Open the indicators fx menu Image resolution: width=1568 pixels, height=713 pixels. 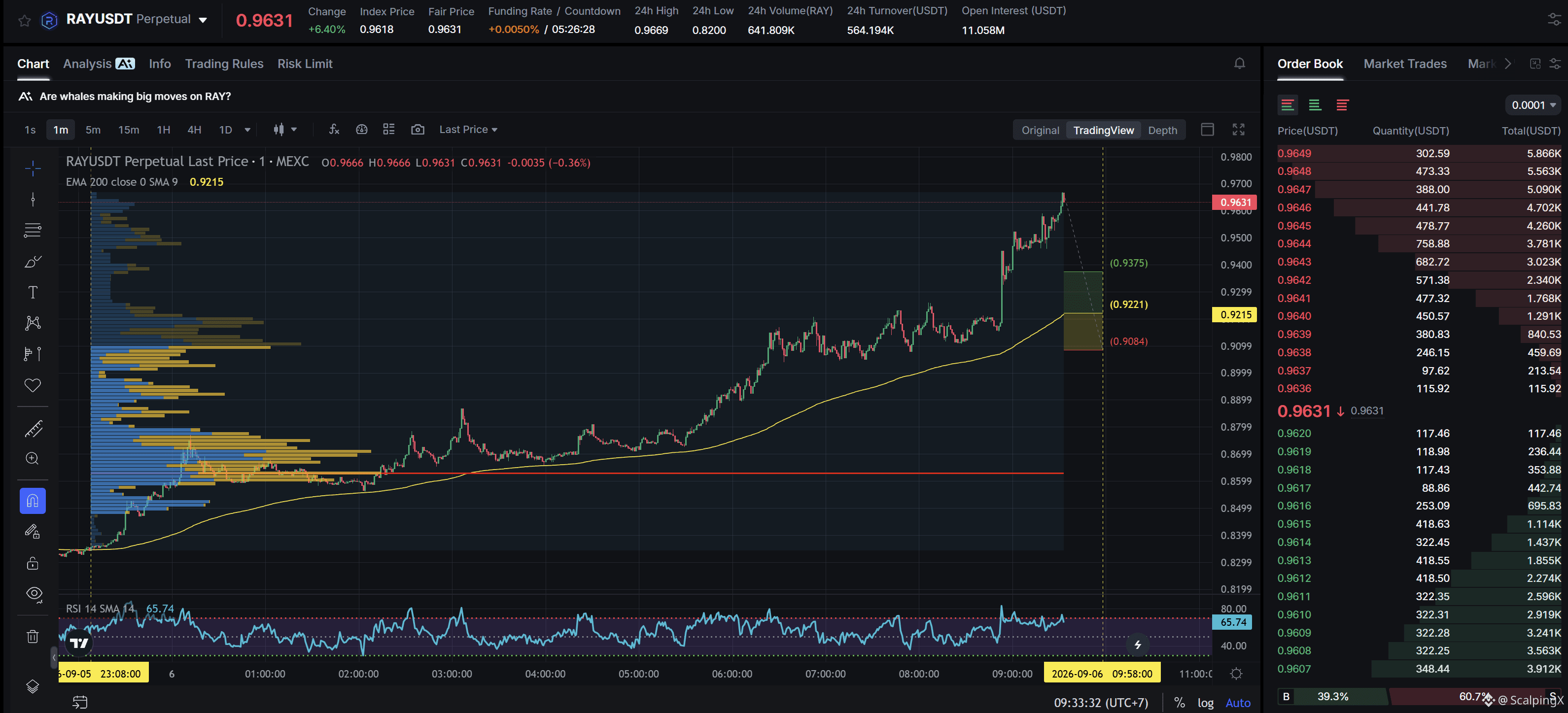coord(334,130)
